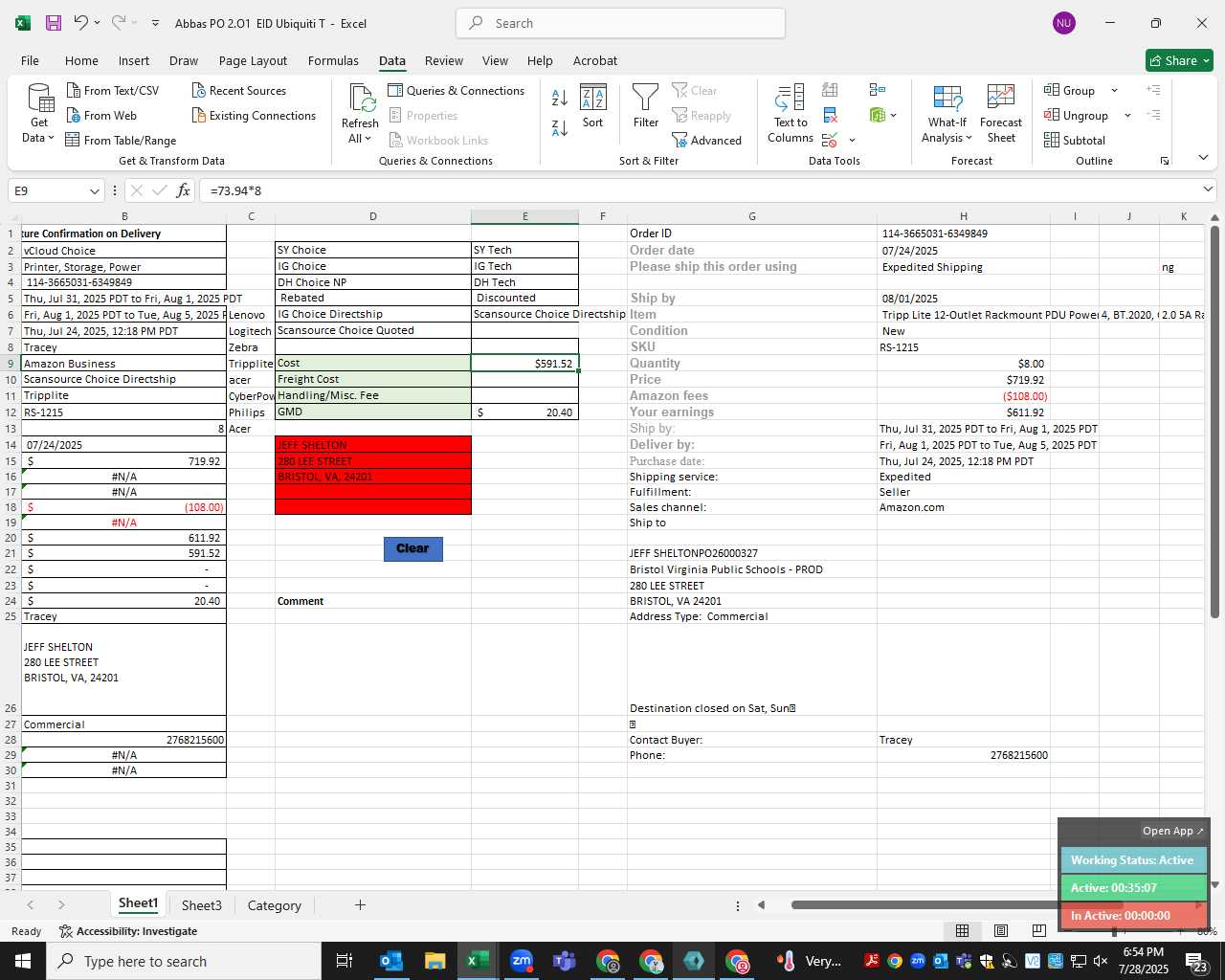
Task: Open Customize Quick Access Toolbar dropdown
Action: 155,23
